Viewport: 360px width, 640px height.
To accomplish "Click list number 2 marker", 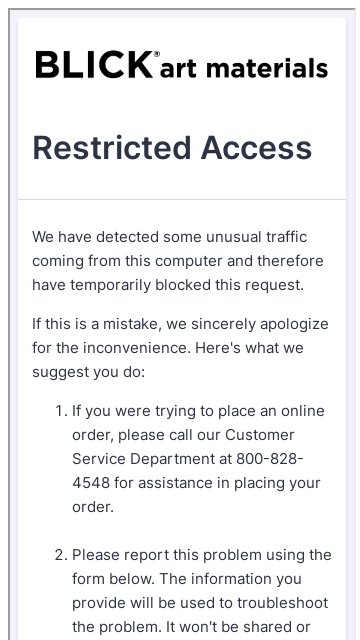I will (61, 555).
